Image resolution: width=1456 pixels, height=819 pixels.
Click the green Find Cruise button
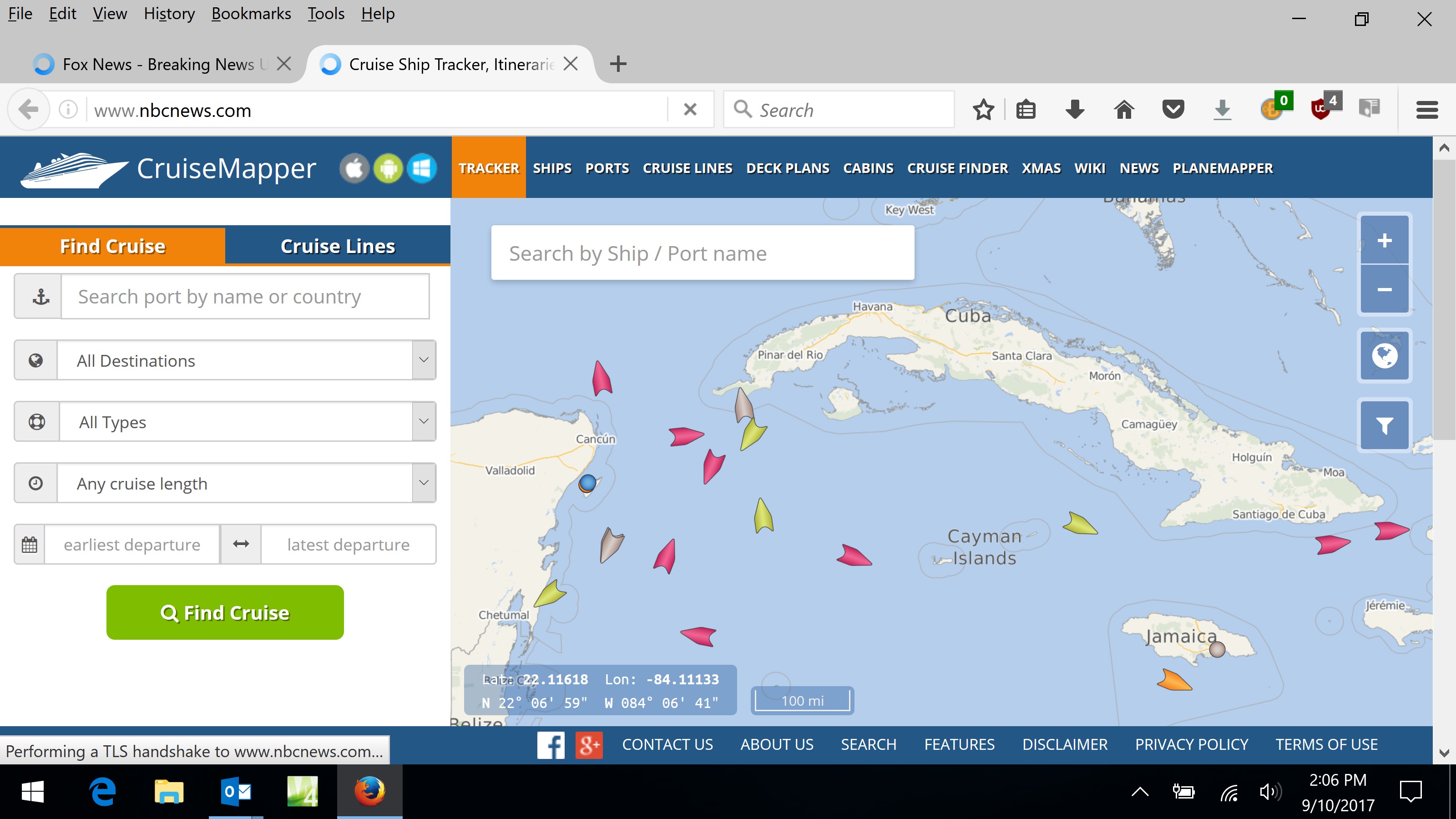tap(225, 613)
